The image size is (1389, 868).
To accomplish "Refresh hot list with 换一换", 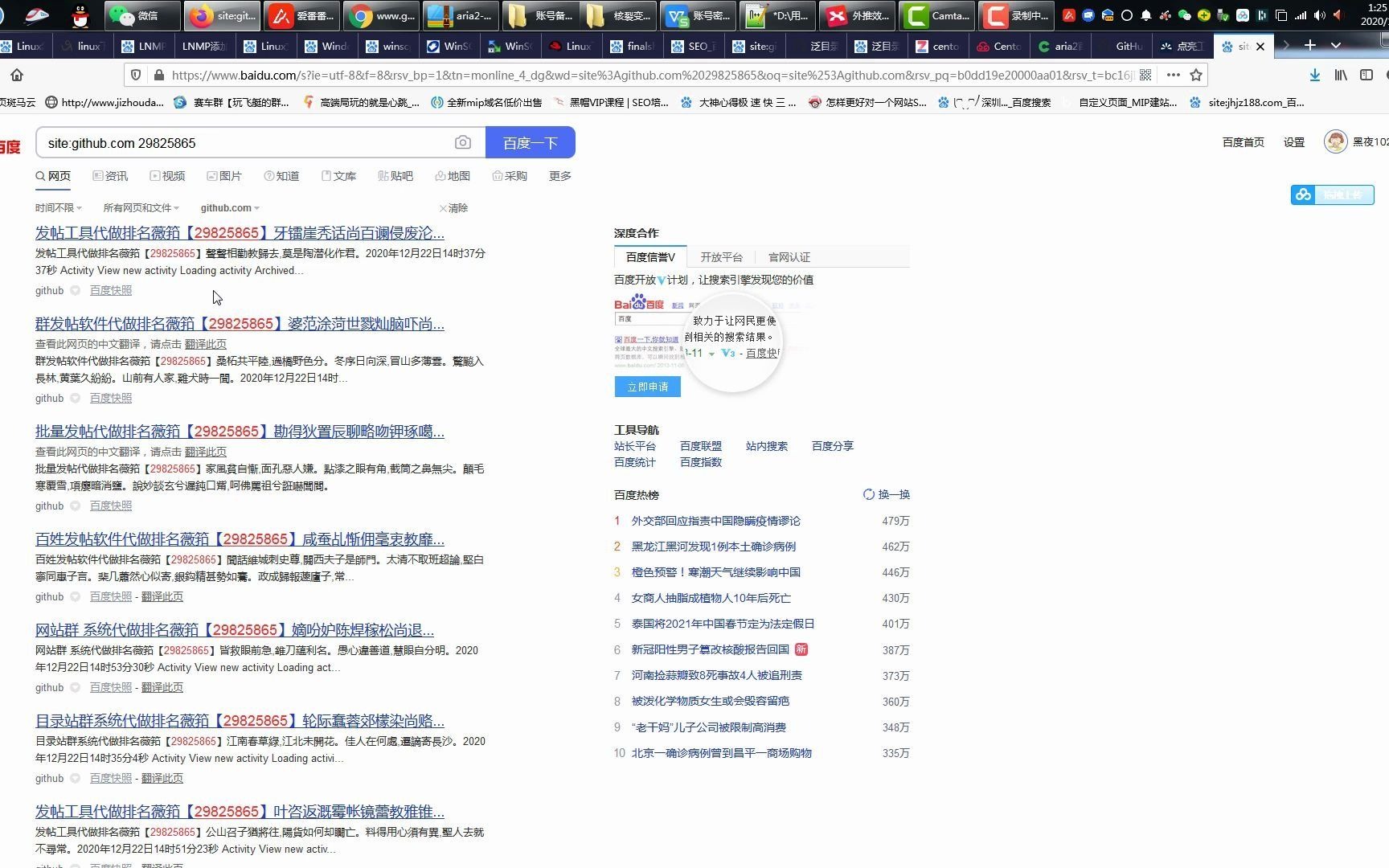I will pyautogui.click(x=887, y=494).
